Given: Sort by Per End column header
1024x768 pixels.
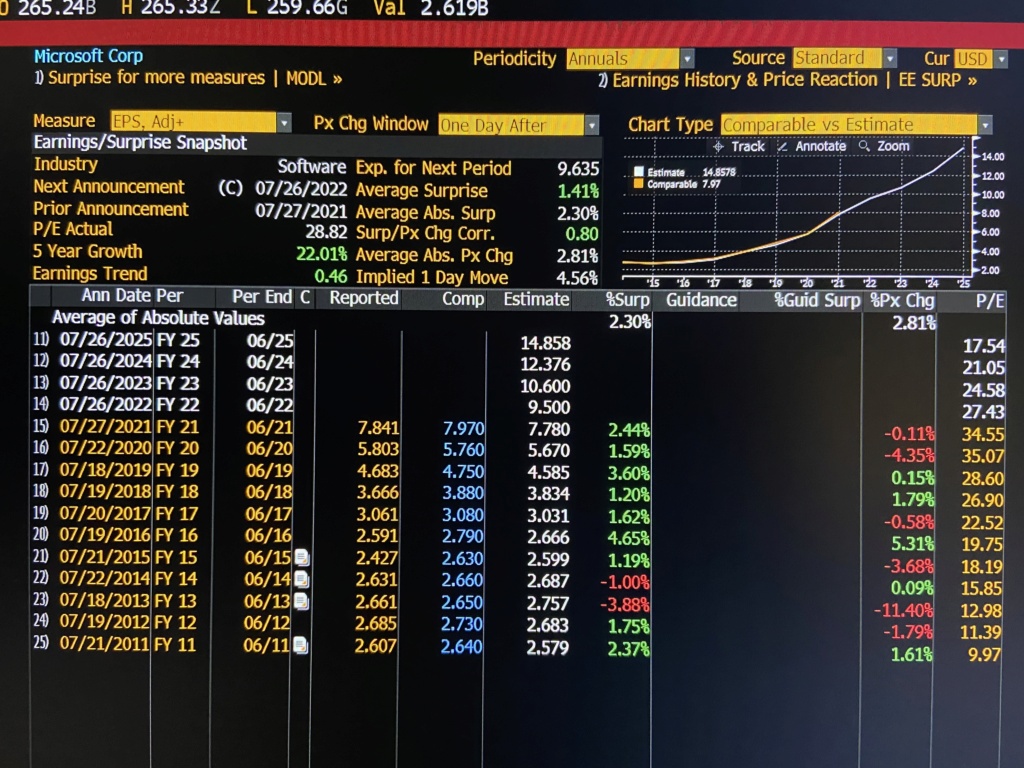Looking at the screenshot, I should 262,297.
